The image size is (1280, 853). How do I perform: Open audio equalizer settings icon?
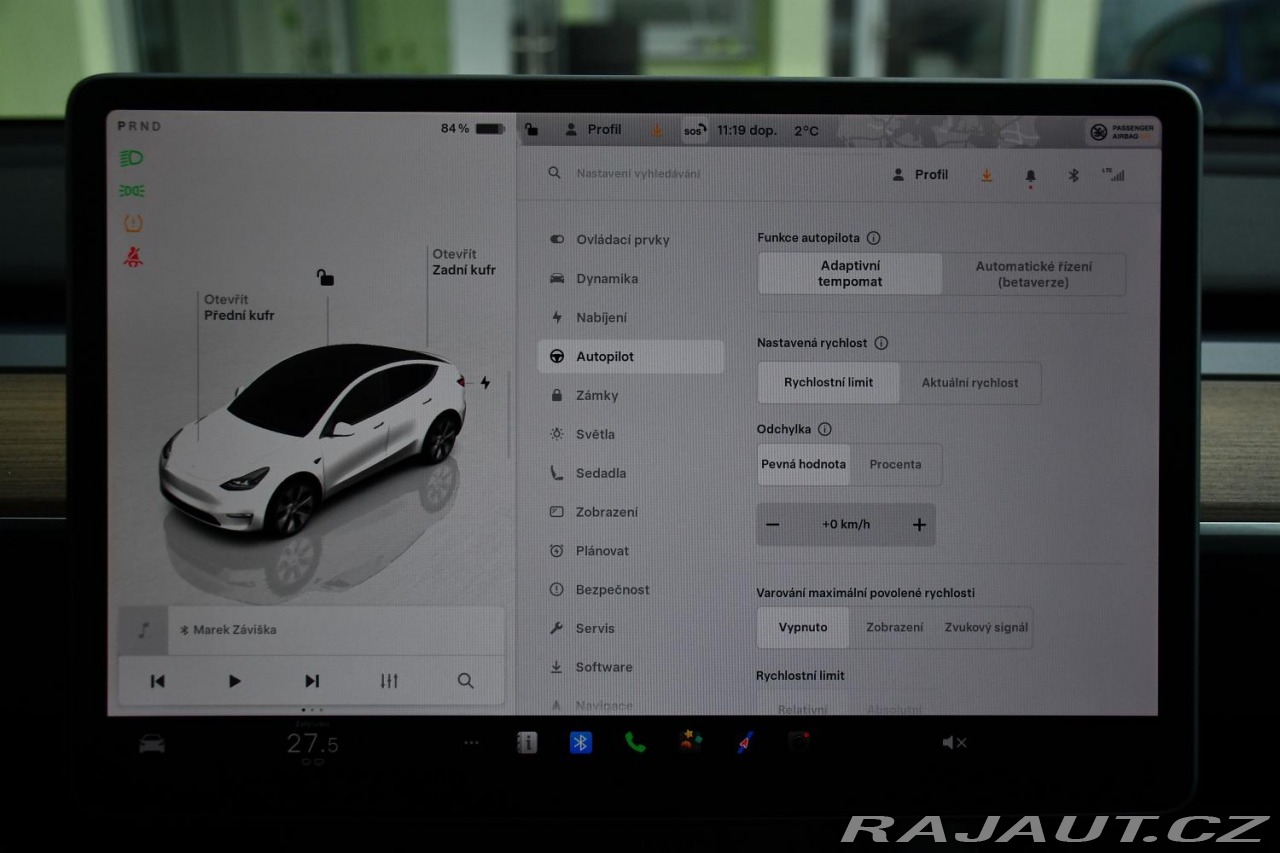[x=389, y=681]
